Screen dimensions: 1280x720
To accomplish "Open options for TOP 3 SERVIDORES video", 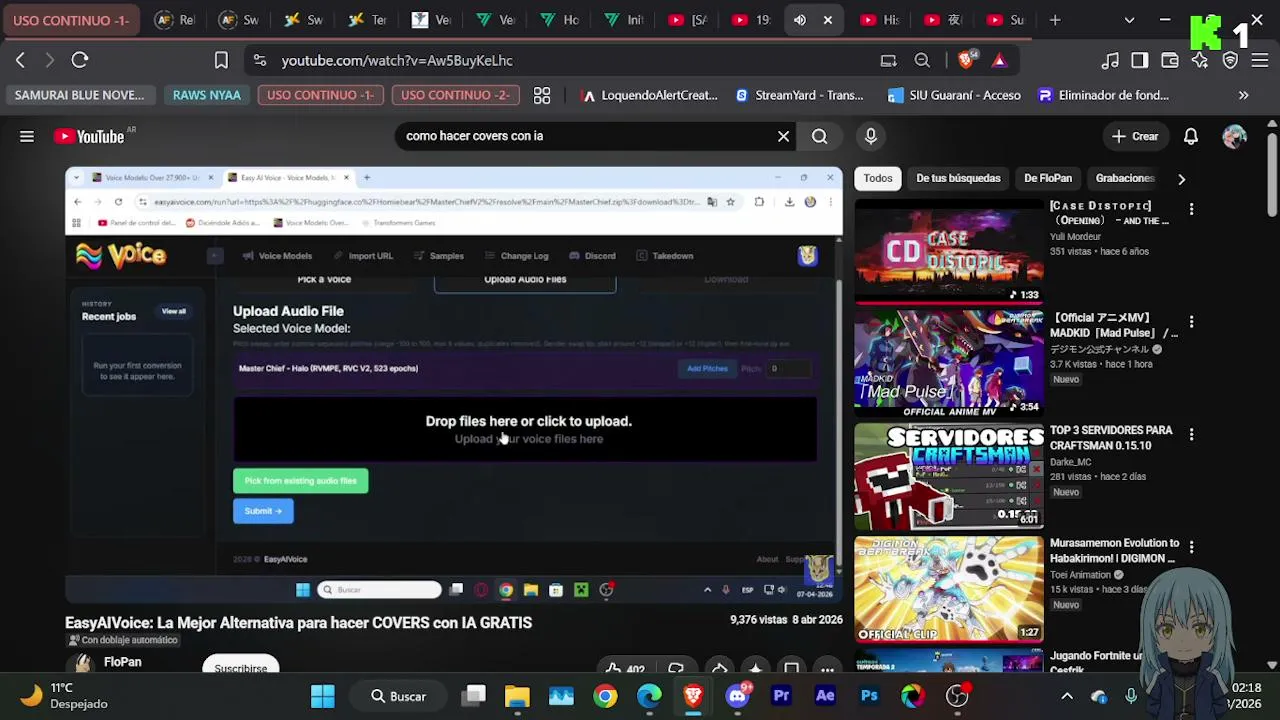I will tap(1191, 434).
